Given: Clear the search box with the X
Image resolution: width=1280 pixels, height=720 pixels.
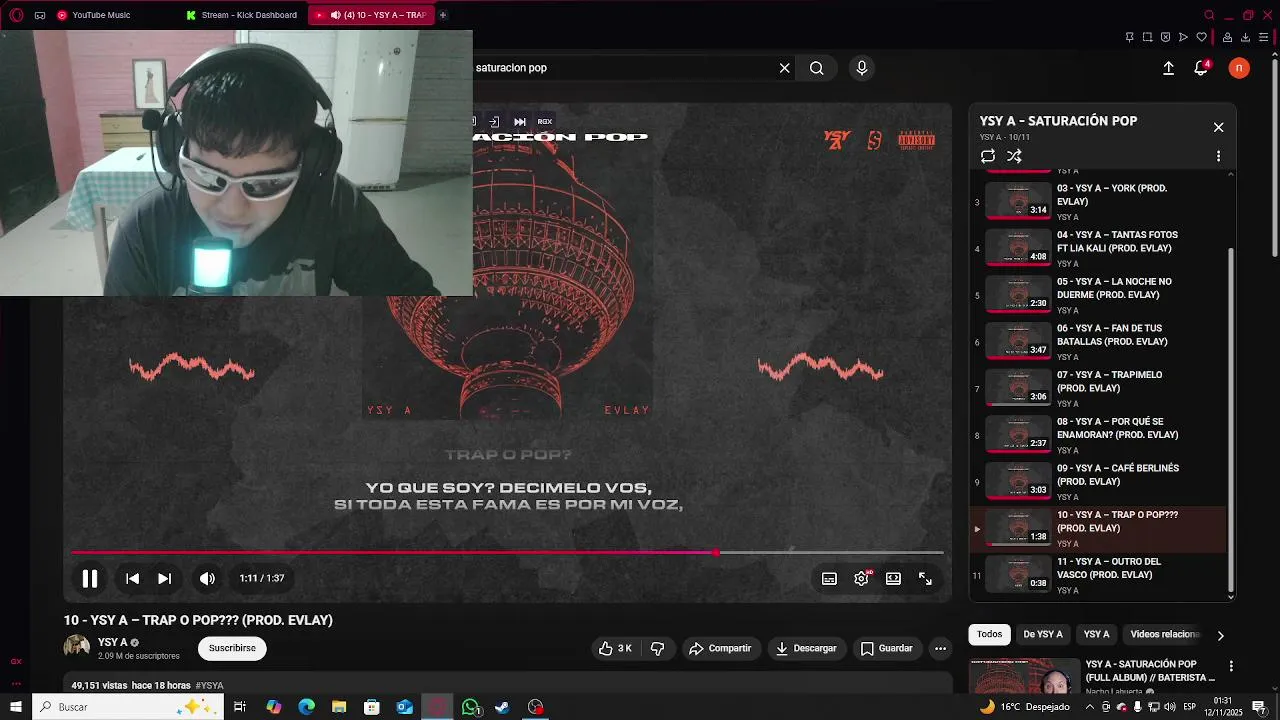Looking at the screenshot, I should (785, 68).
